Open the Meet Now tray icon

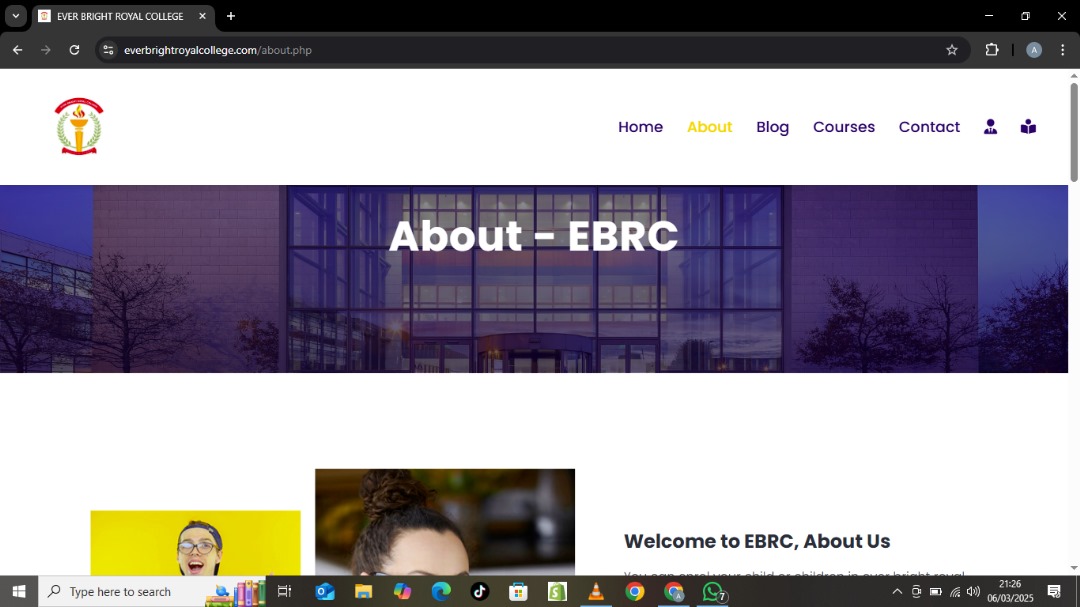pos(916,591)
